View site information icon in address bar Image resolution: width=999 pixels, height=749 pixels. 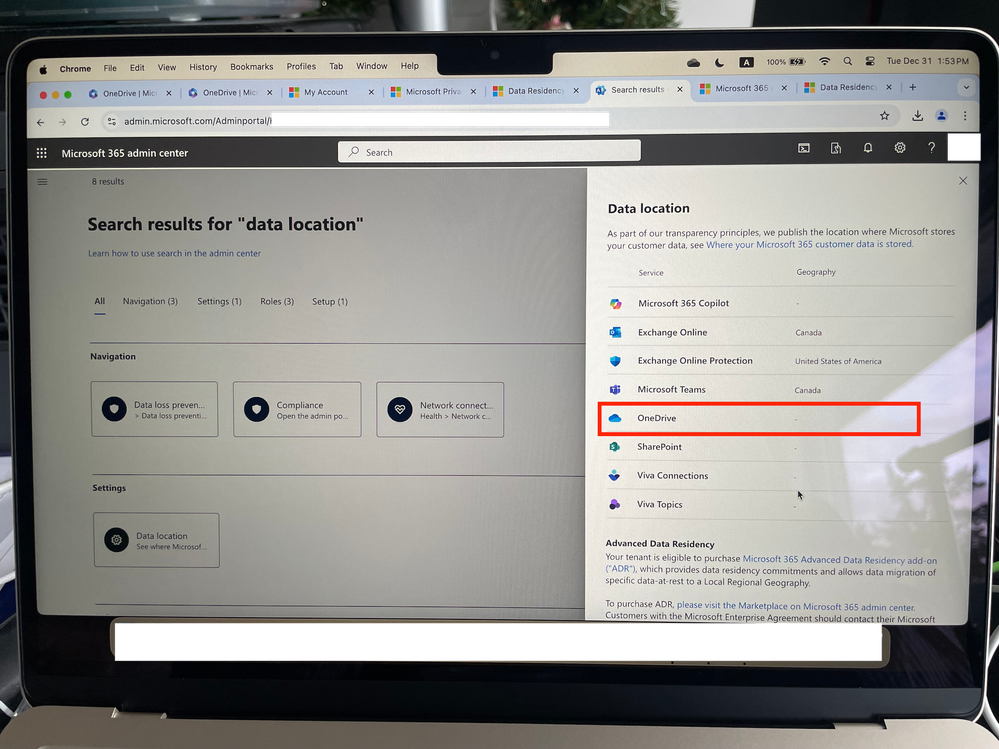coord(111,121)
